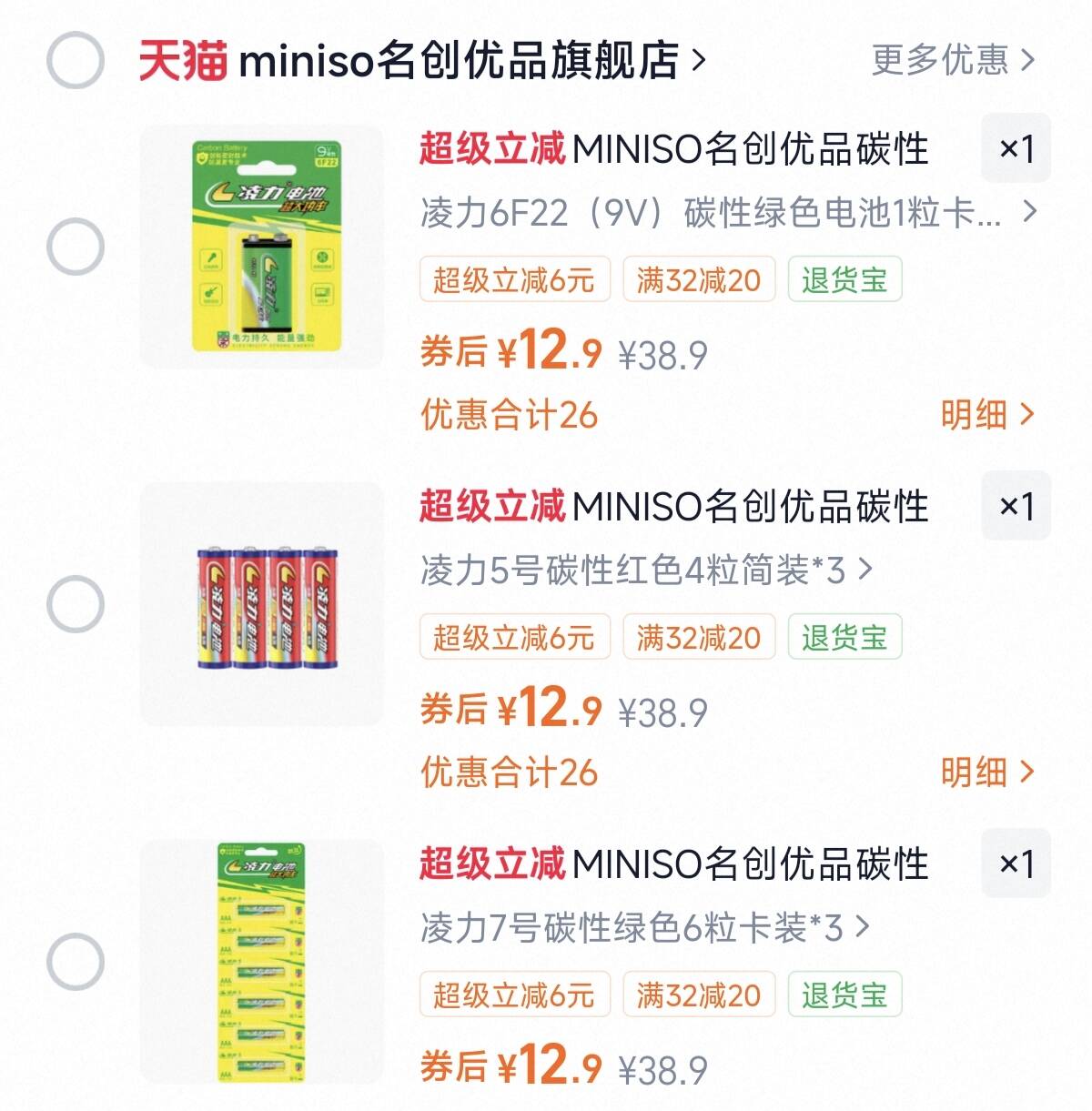This screenshot has width=1092, height=1111.
Task: Open 更多优惠 for more discounts
Action: click(x=952, y=61)
